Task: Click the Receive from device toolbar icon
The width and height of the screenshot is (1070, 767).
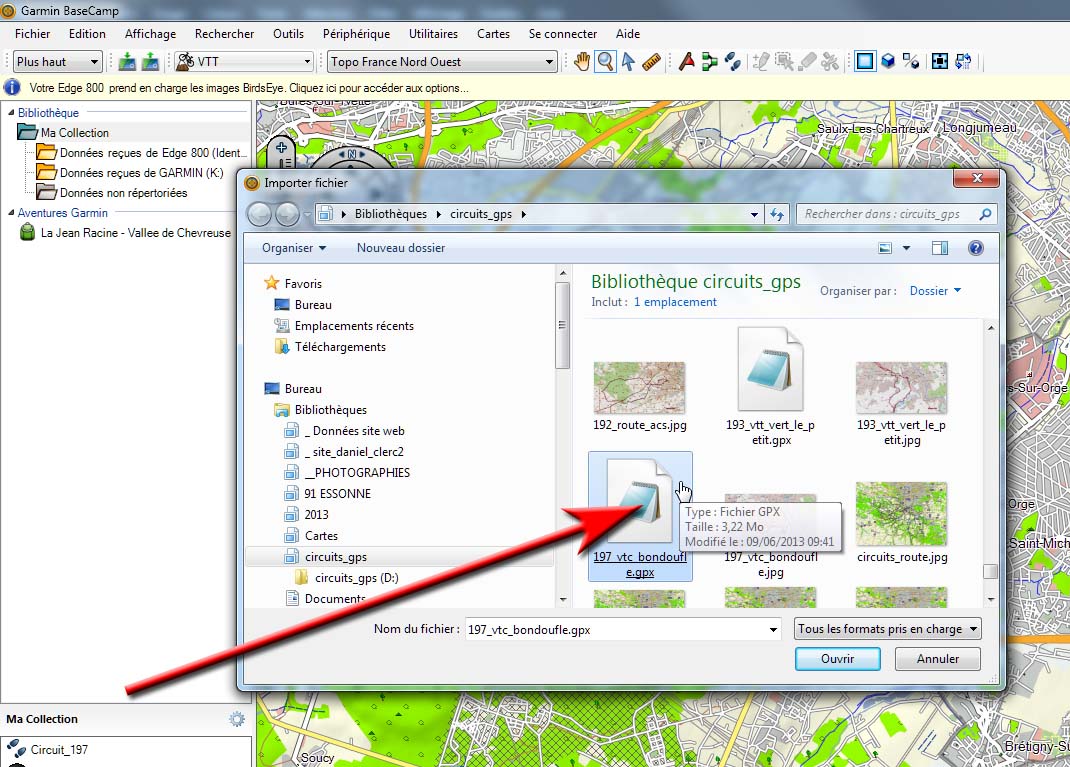Action: pyautogui.click(x=150, y=61)
